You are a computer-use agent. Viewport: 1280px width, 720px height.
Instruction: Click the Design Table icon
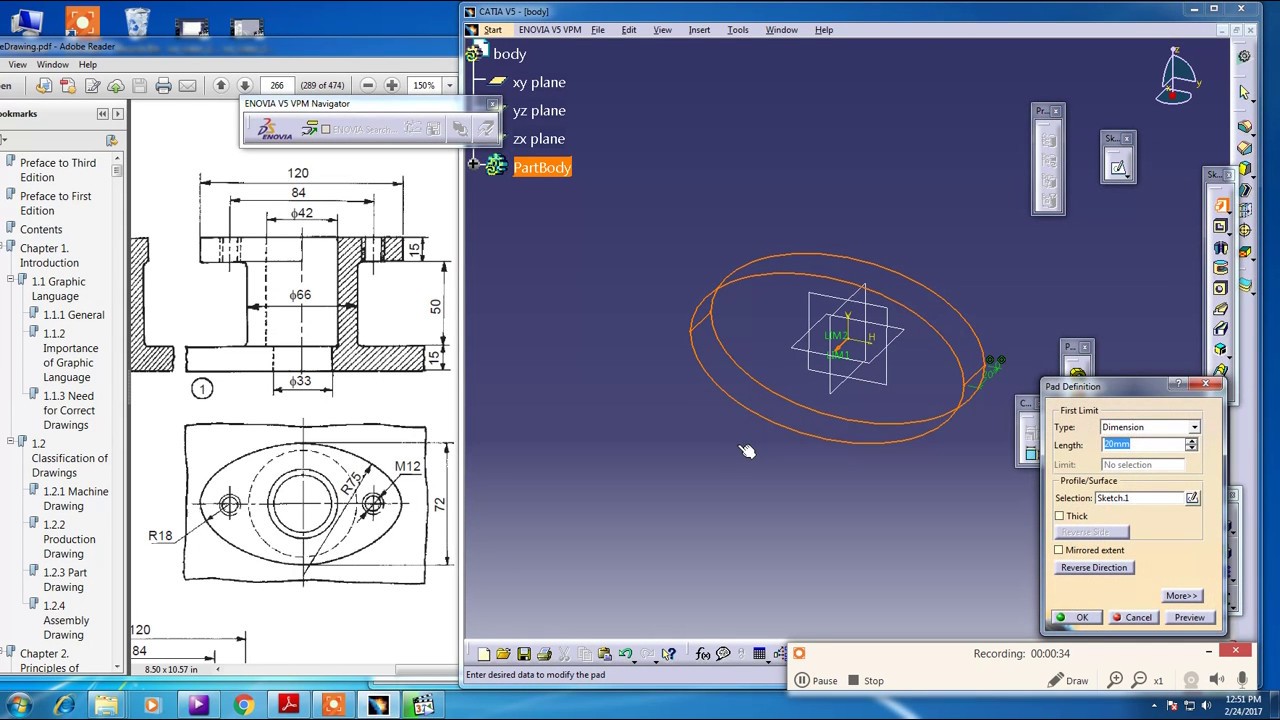760,654
